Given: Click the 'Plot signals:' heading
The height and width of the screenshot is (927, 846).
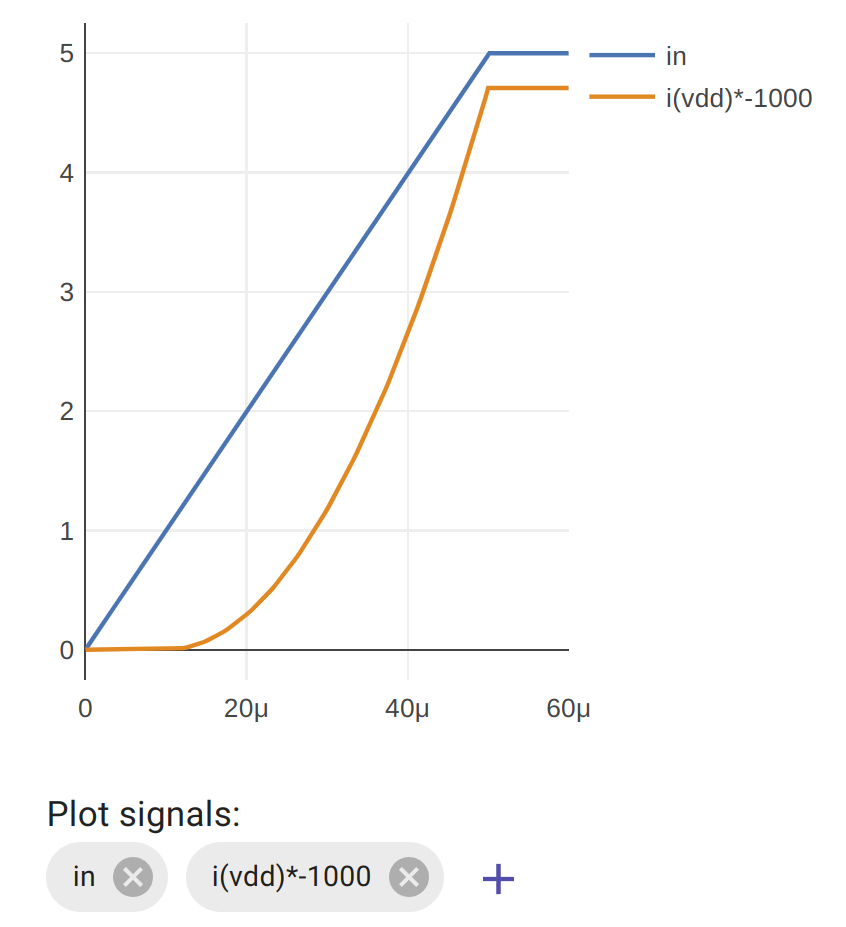Looking at the screenshot, I should tap(144, 815).
